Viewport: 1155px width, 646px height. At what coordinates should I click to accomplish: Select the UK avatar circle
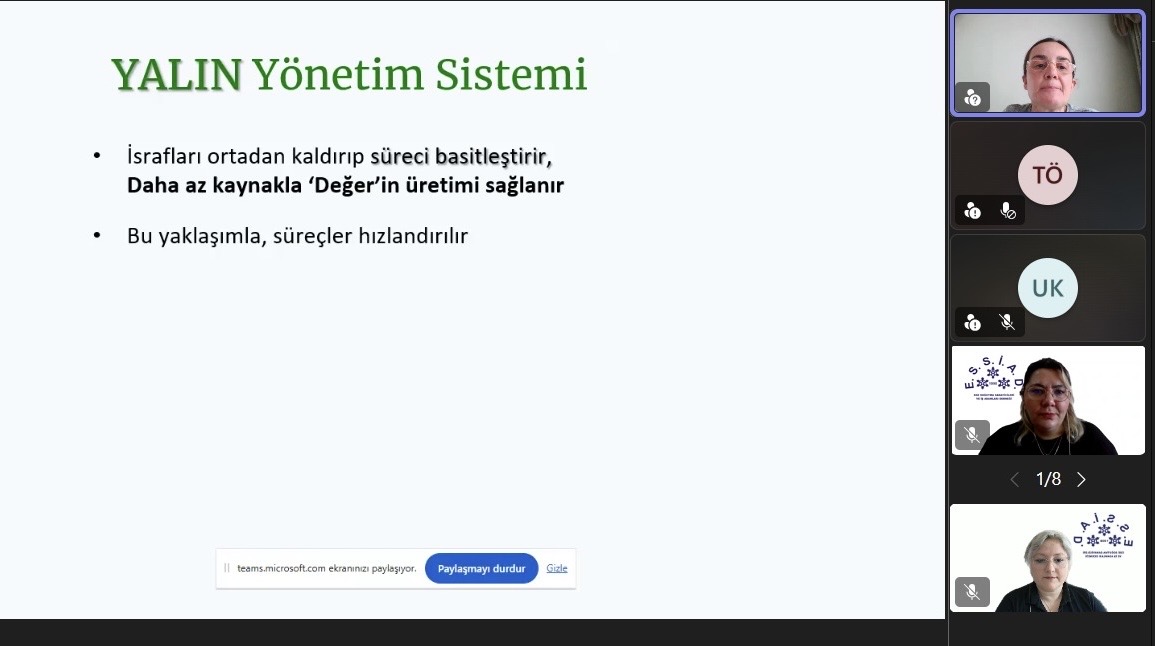(1047, 288)
